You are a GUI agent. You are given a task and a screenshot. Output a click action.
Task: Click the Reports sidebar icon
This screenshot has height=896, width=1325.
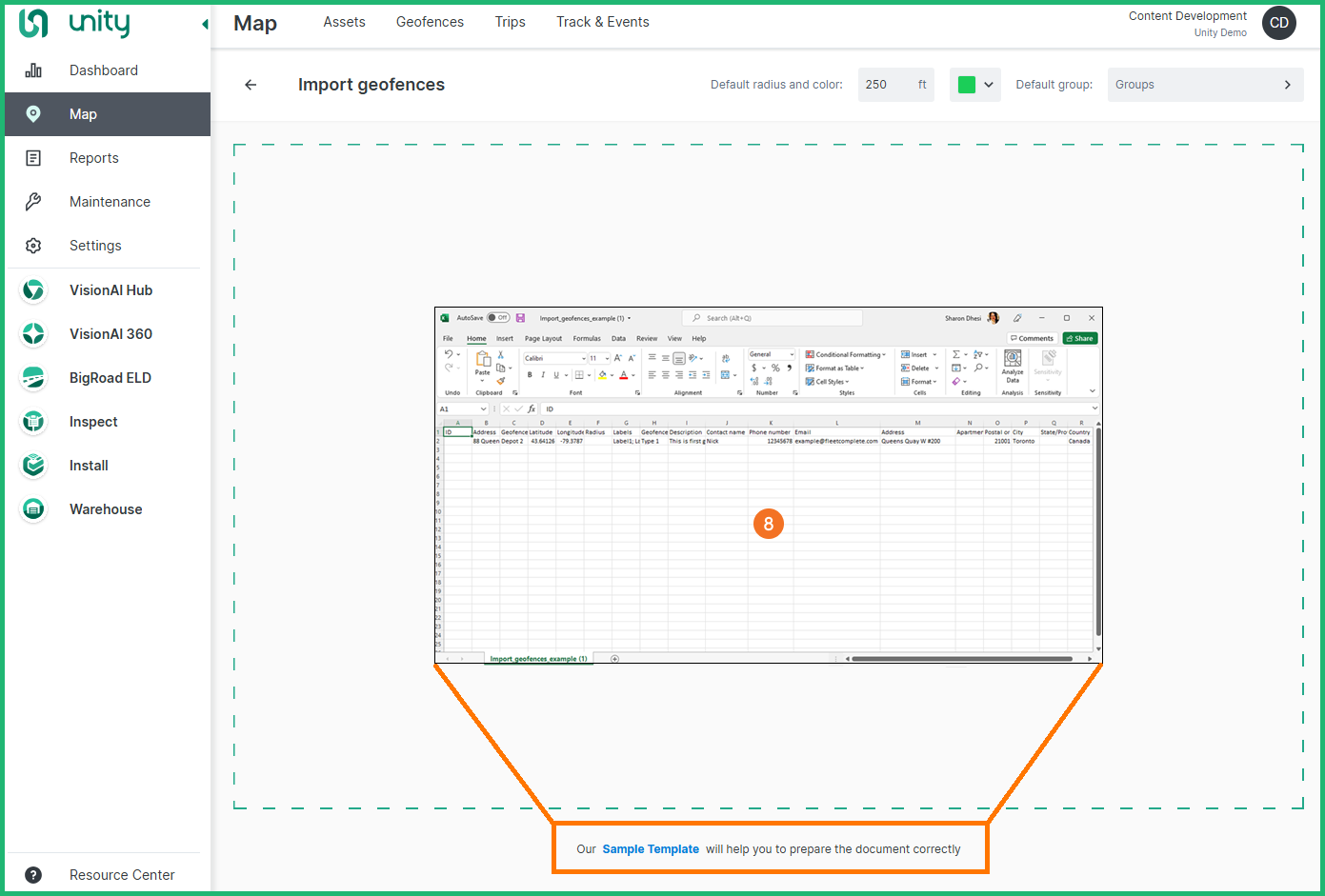click(x=33, y=158)
